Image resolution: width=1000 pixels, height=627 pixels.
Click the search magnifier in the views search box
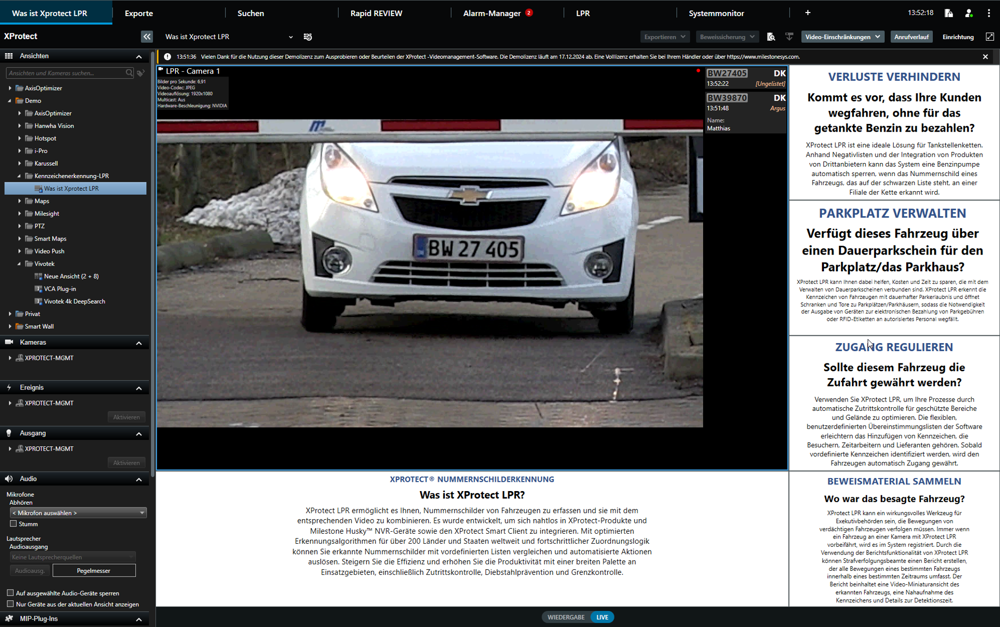coord(129,73)
